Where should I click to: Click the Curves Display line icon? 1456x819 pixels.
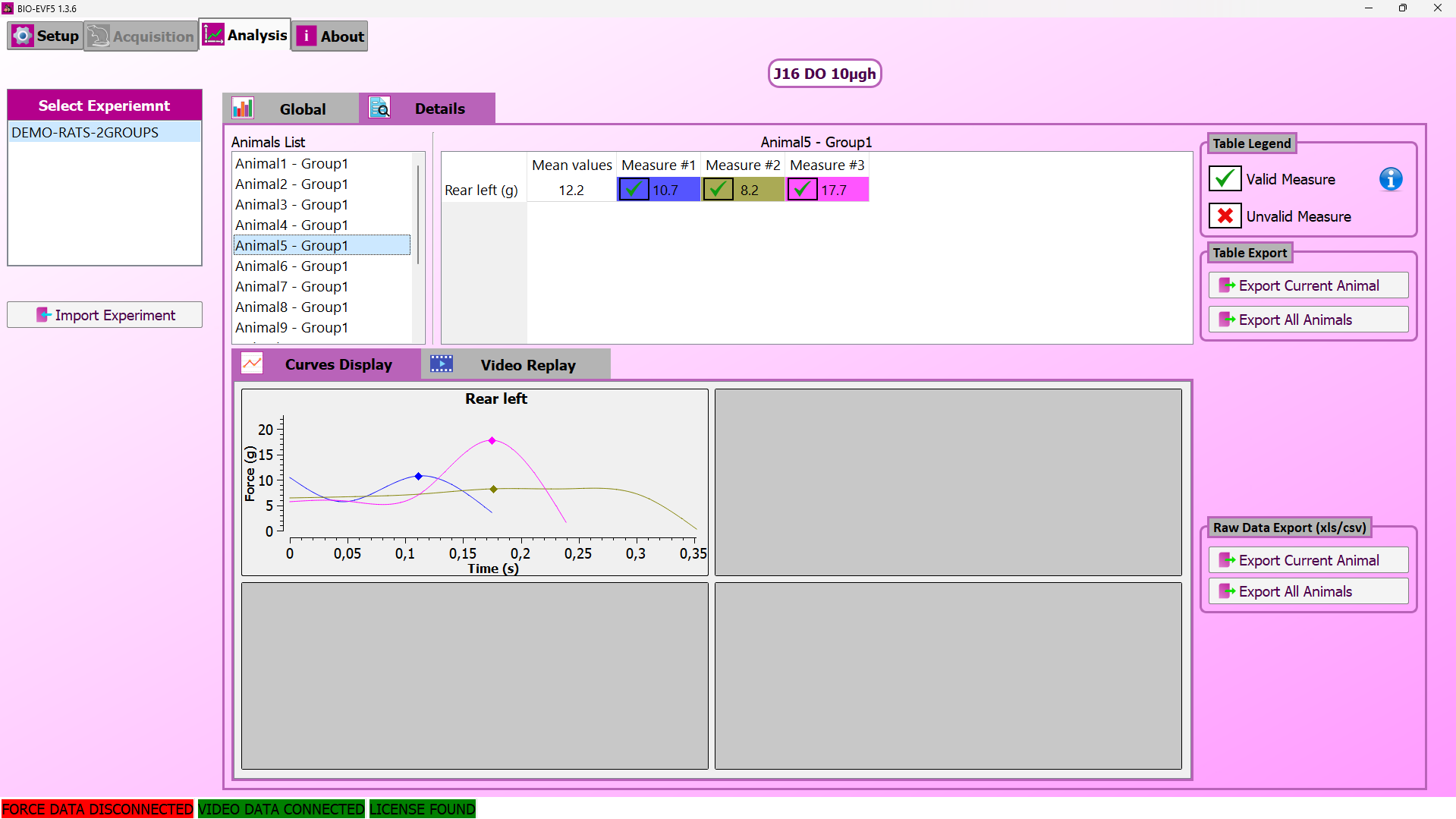tap(252, 364)
